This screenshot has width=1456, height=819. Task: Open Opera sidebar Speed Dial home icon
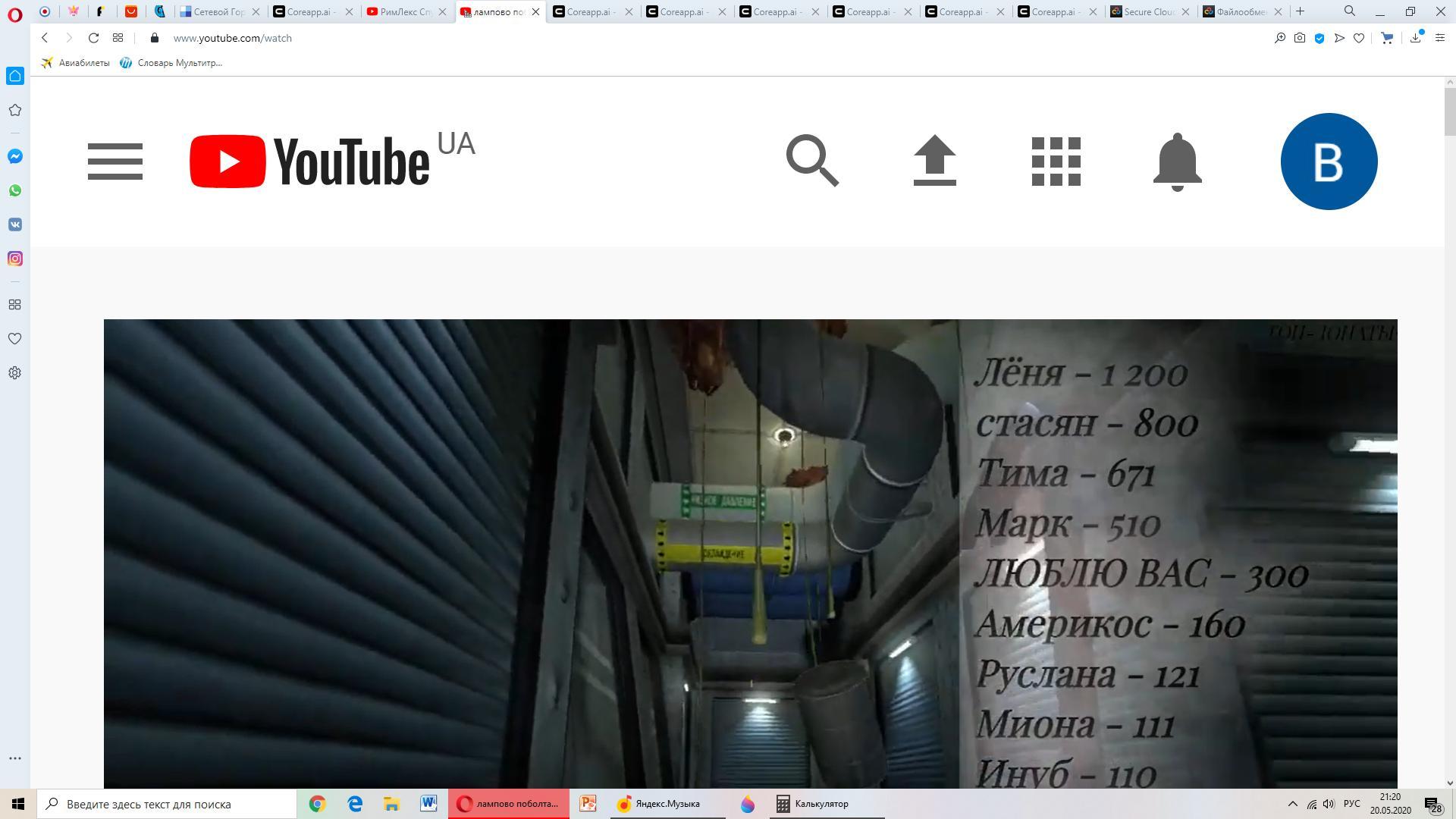(x=14, y=76)
